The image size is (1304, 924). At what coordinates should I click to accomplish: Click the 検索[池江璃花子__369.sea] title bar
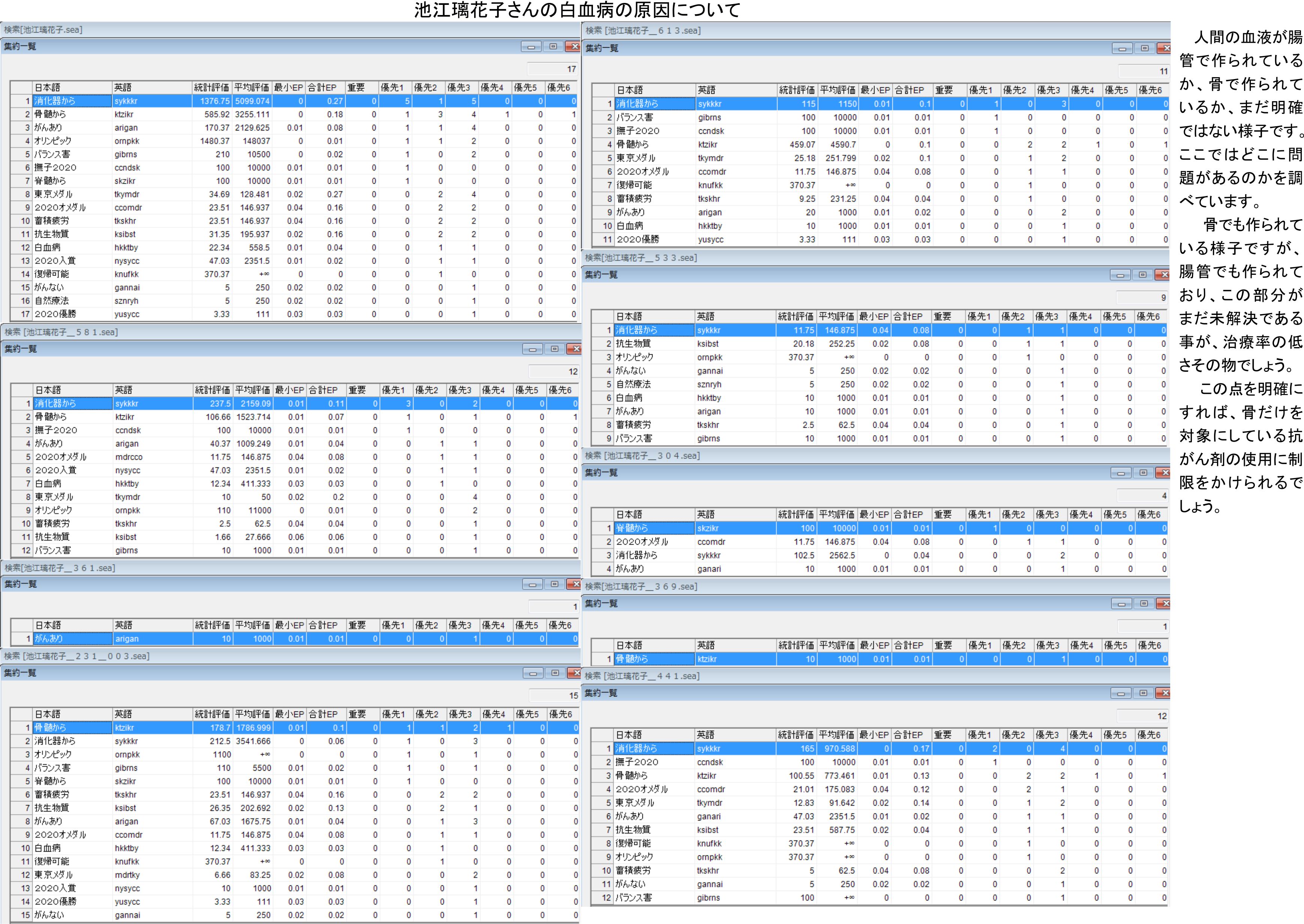point(641,587)
